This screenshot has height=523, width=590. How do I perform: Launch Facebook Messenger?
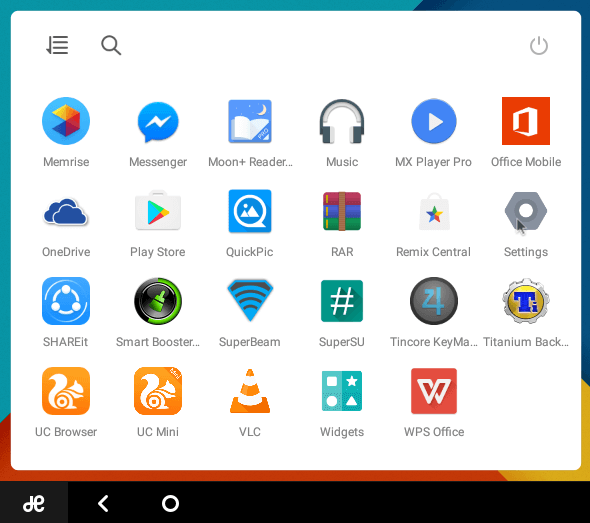coord(158,122)
